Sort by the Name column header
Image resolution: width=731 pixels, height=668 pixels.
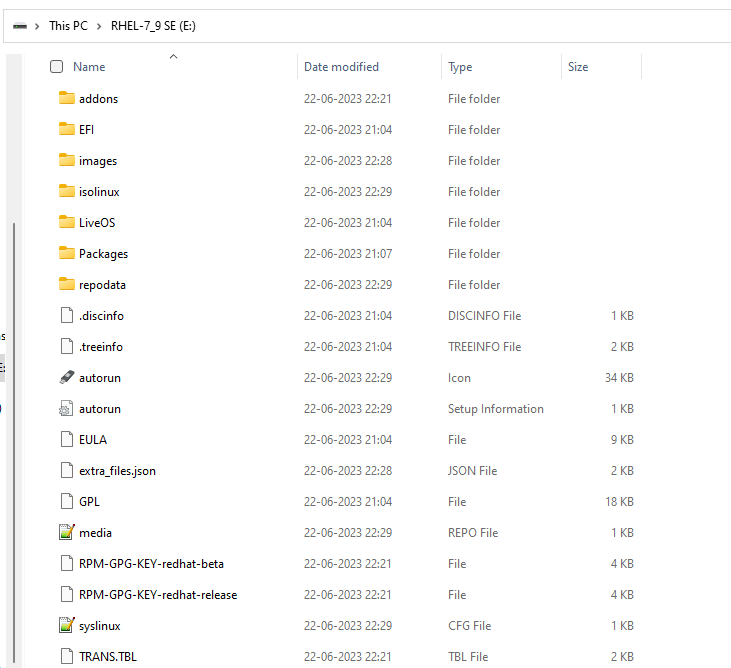pyautogui.click(x=89, y=67)
